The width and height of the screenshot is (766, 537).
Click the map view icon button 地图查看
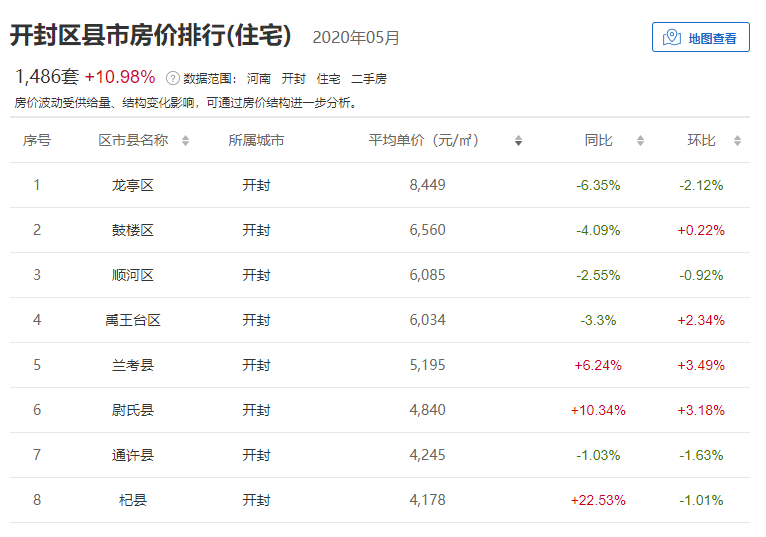(x=701, y=37)
